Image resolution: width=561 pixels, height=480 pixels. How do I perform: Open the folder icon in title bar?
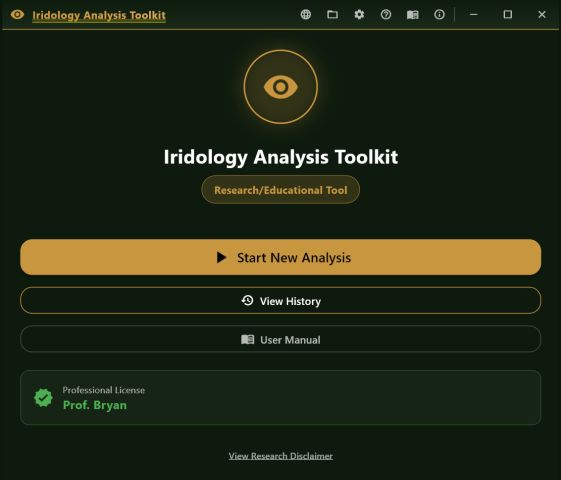tap(332, 15)
